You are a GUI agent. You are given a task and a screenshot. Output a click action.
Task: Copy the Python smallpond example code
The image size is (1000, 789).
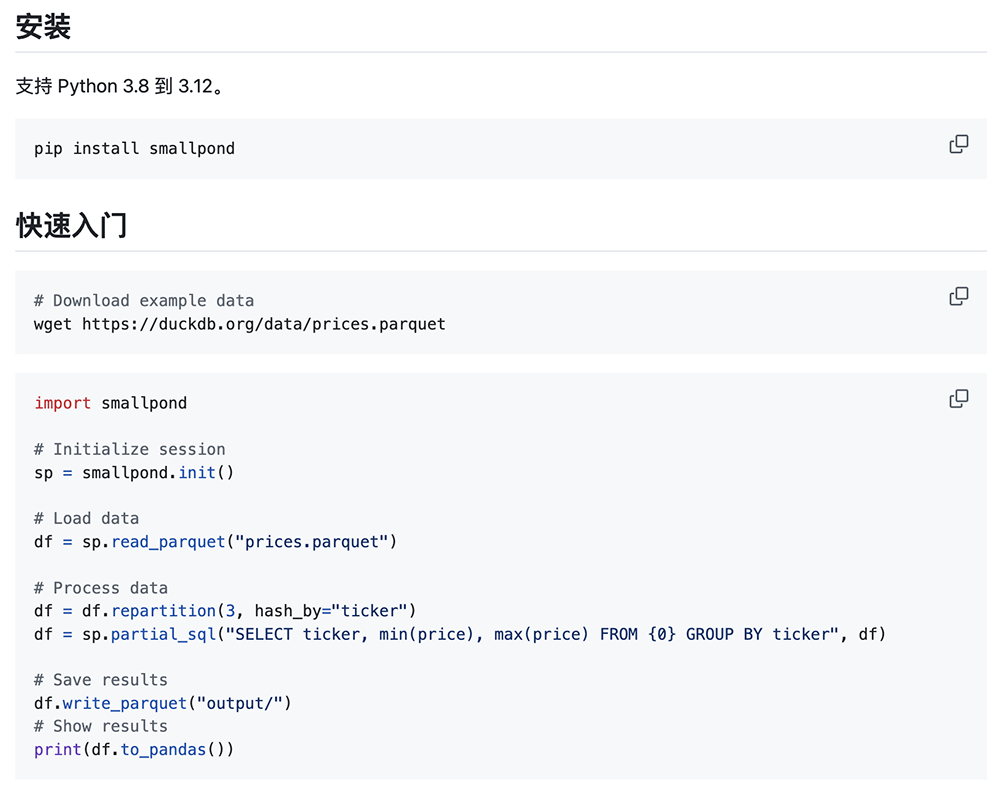(x=958, y=399)
